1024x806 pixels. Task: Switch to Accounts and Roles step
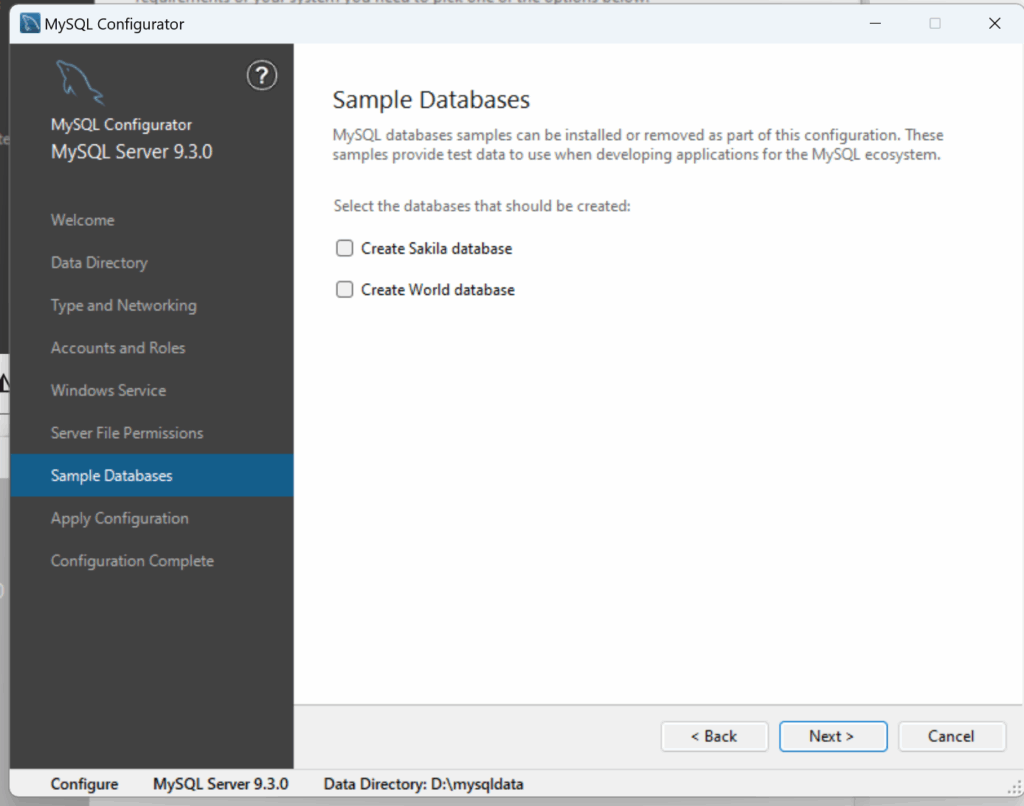click(x=118, y=348)
